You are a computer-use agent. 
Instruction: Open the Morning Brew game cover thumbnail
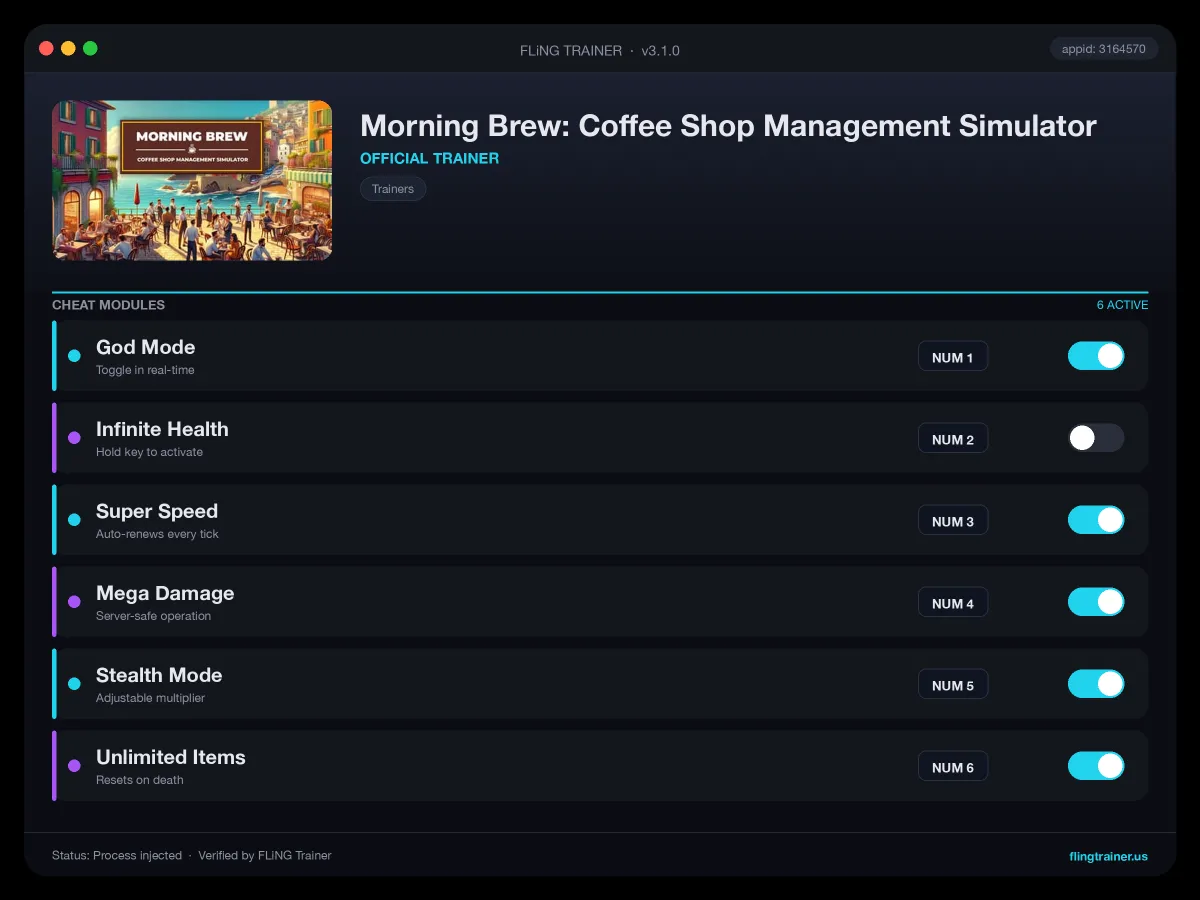coord(192,180)
